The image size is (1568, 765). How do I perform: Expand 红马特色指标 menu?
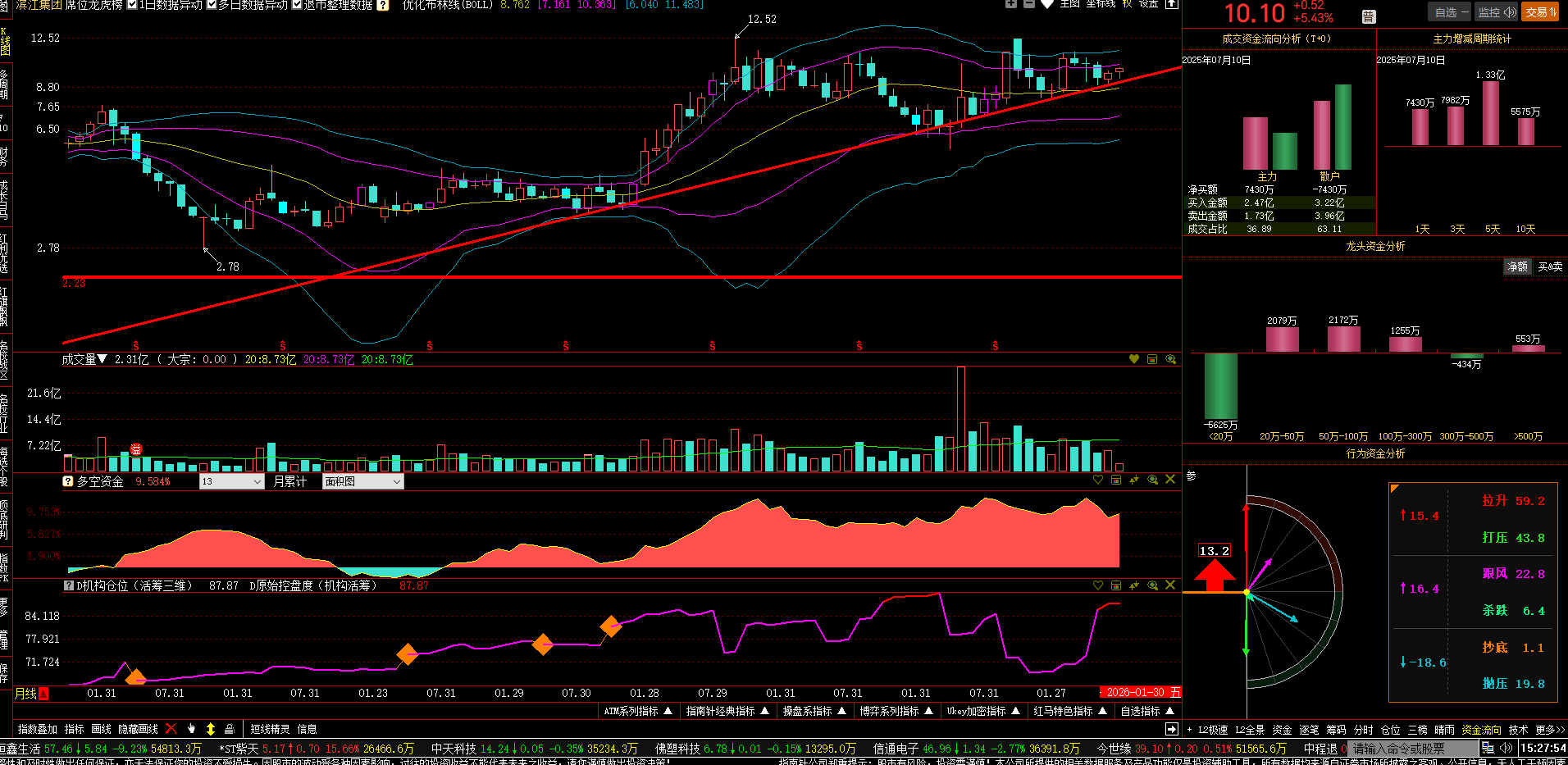(x=1070, y=711)
